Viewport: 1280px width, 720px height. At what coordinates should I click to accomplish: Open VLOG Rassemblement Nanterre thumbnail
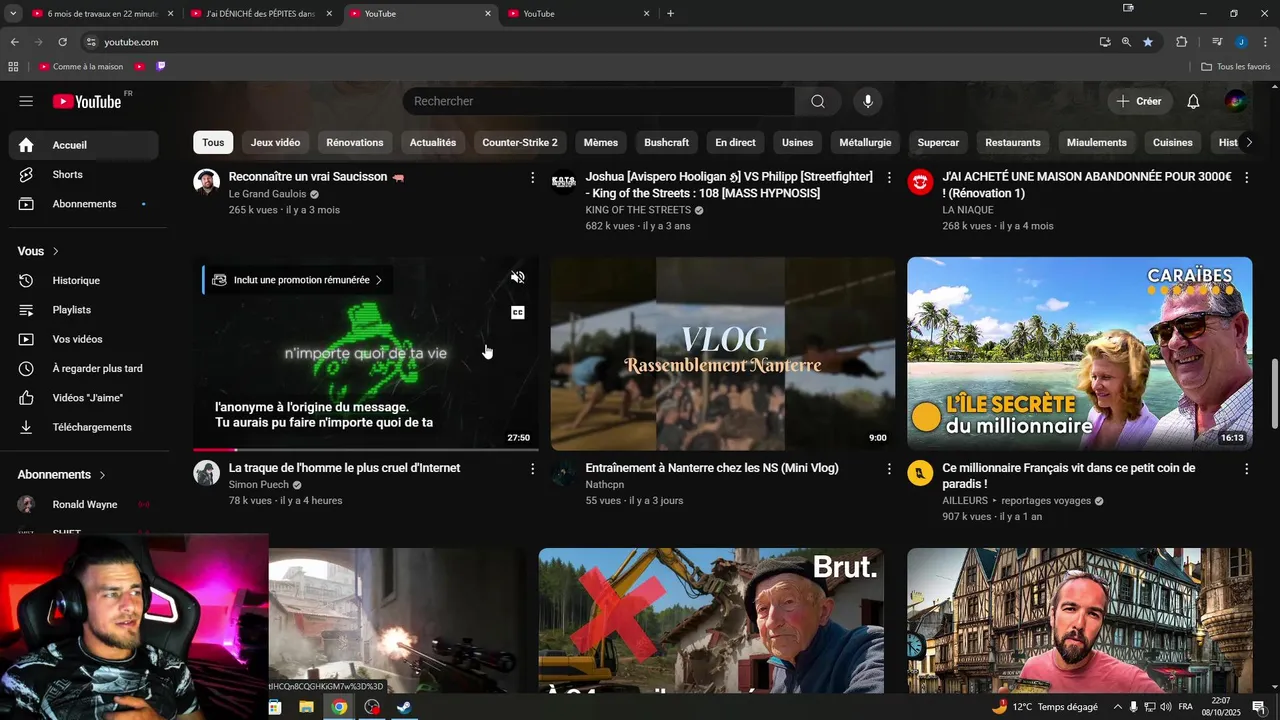pos(722,353)
